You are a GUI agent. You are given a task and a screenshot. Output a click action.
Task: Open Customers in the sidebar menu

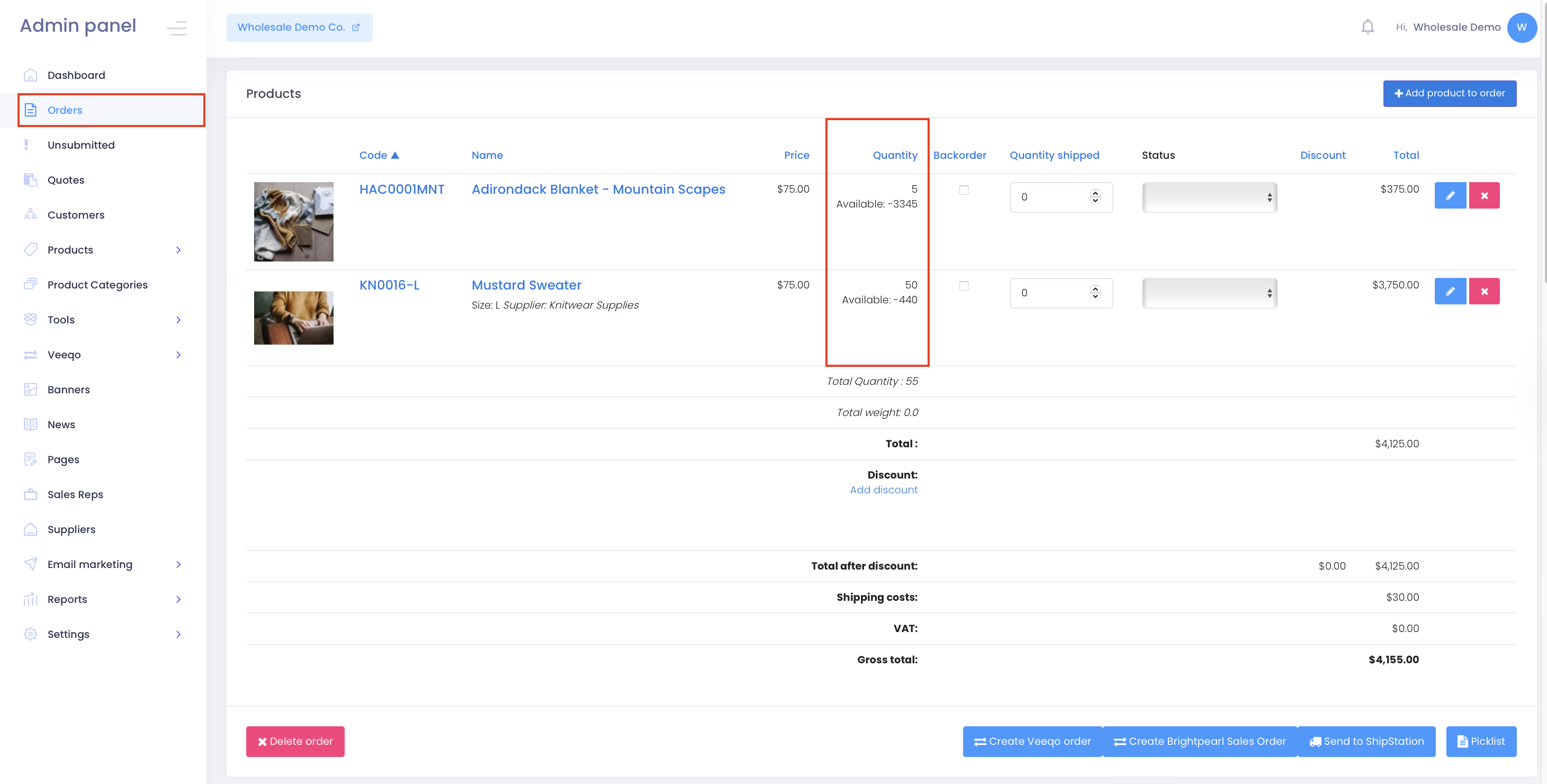tap(76, 215)
